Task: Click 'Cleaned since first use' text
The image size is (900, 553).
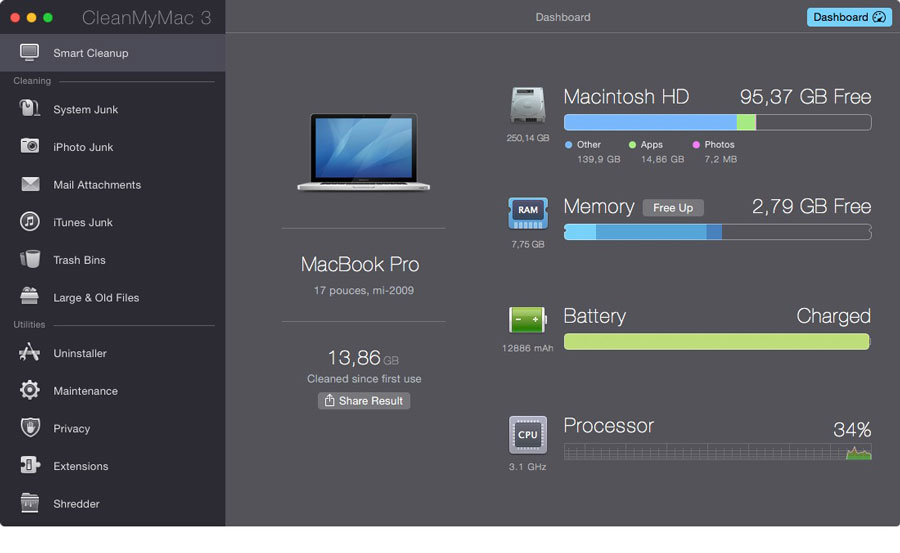Action: pyautogui.click(x=364, y=379)
